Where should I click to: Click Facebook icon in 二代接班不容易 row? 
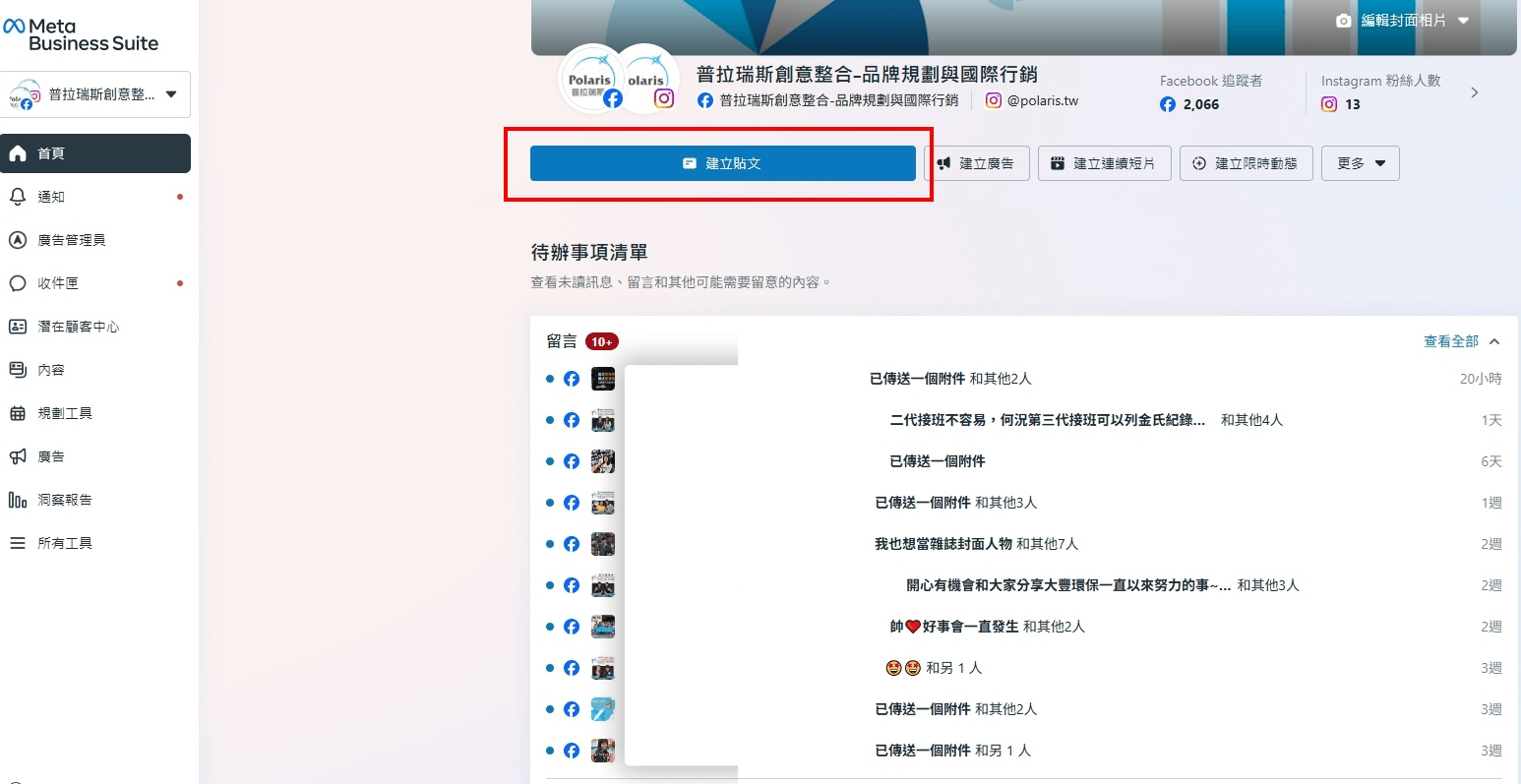pyautogui.click(x=572, y=420)
